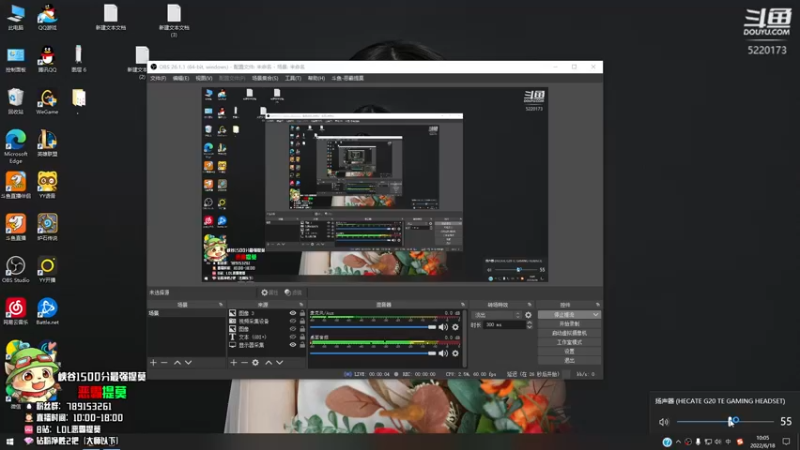Toggle the lock on 图像 3 source

302,313
